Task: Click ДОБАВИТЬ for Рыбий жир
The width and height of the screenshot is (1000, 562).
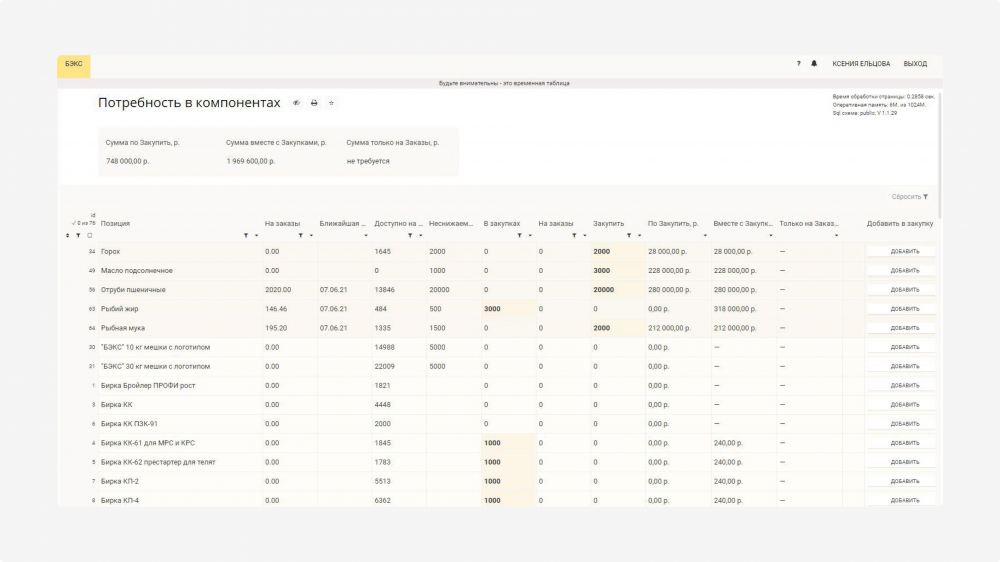Action: (x=901, y=309)
